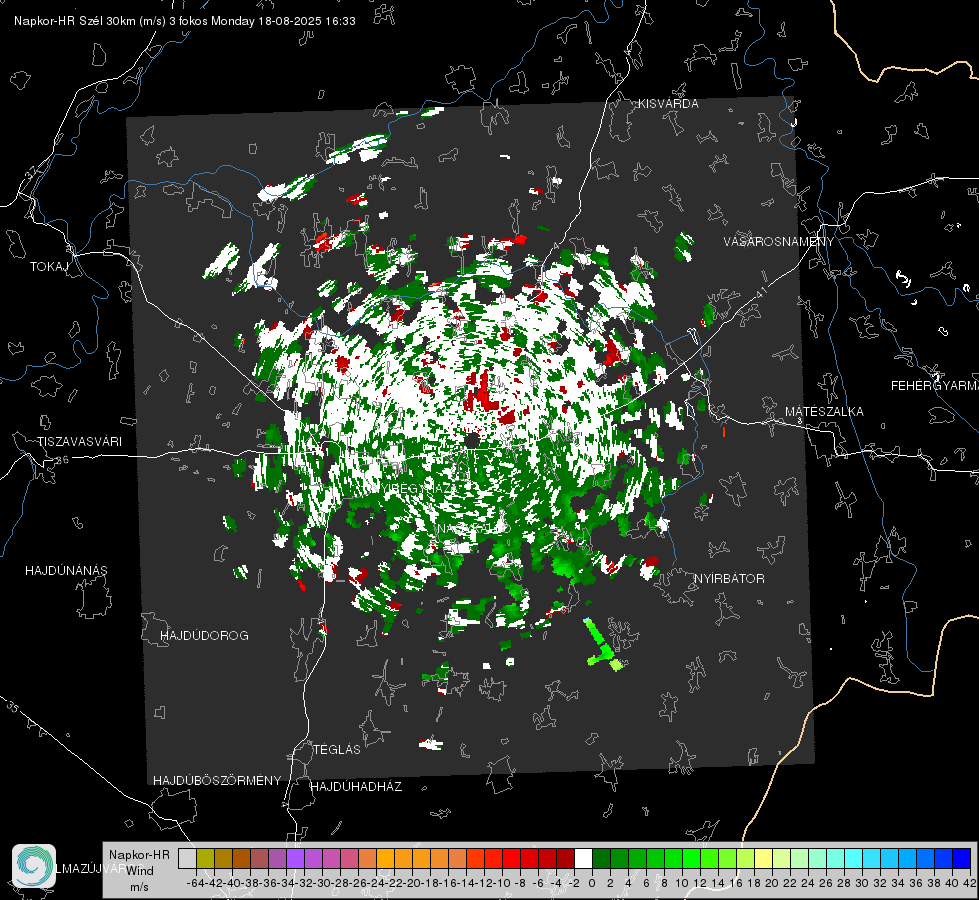Screen dimensions: 979x900
Task: Click the legend value label -64
Action: (195, 883)
